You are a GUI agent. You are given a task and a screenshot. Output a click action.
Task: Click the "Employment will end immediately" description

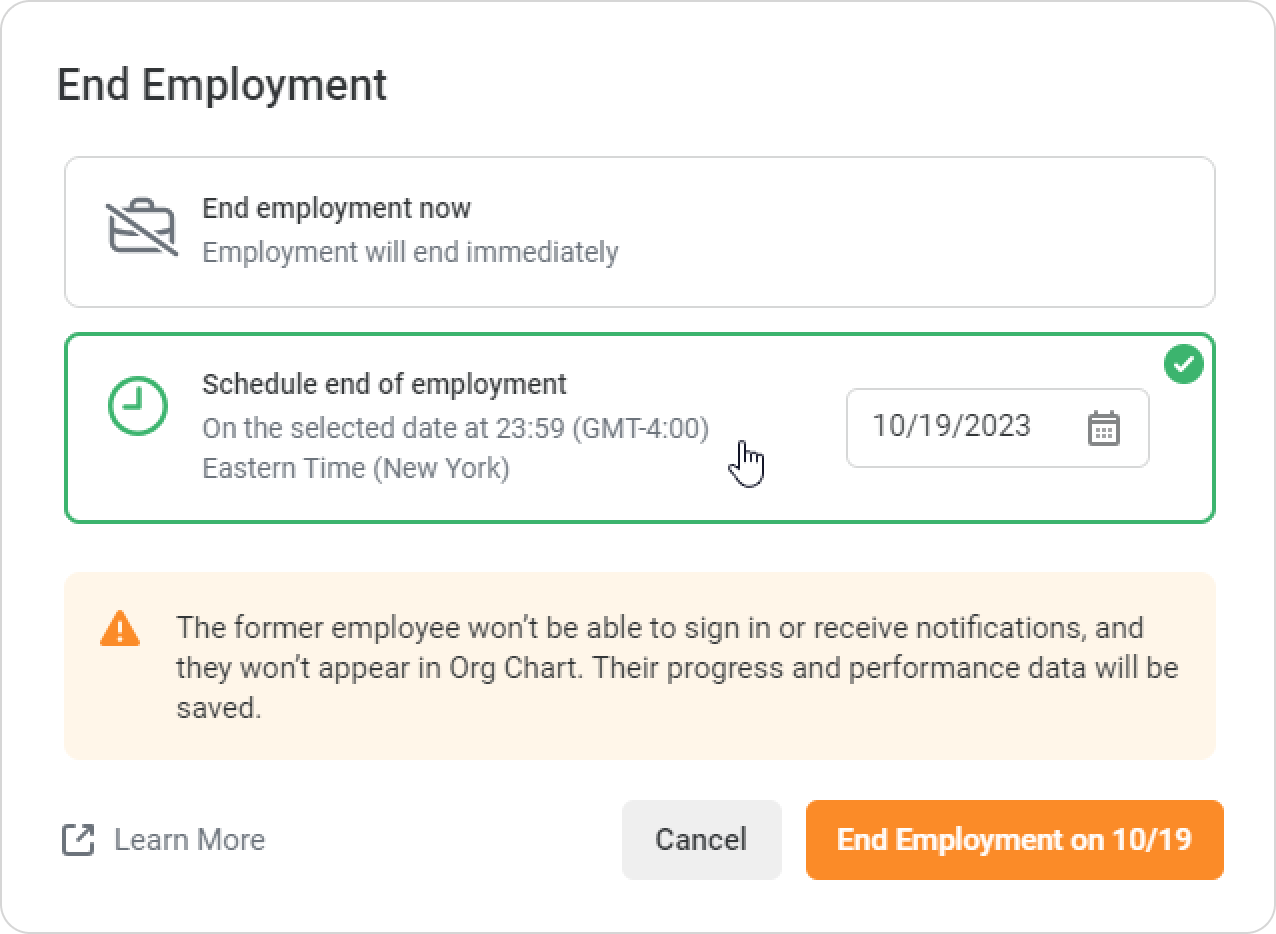(410, 252)
